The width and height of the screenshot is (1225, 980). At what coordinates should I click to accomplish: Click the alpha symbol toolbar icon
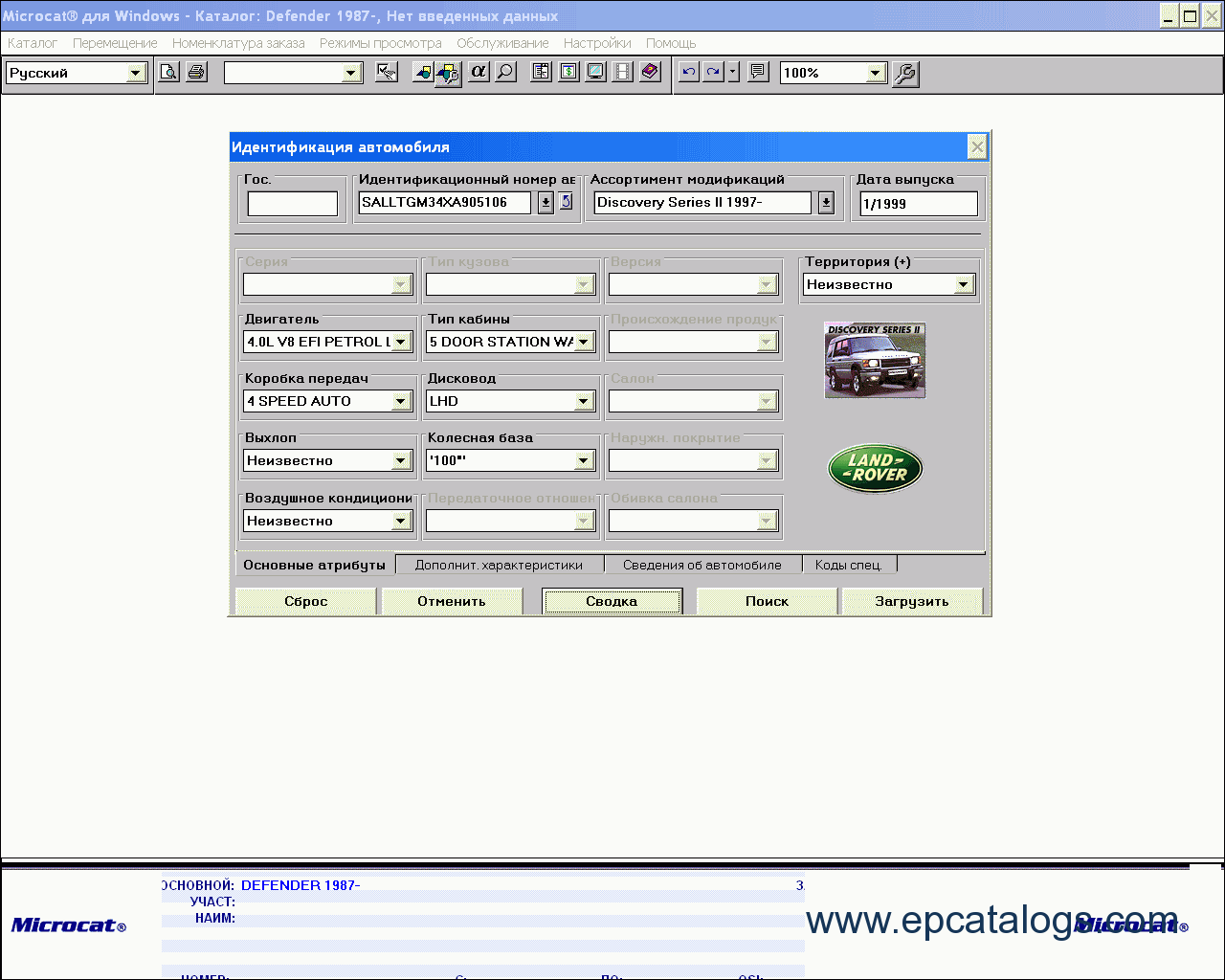point(479,72)
